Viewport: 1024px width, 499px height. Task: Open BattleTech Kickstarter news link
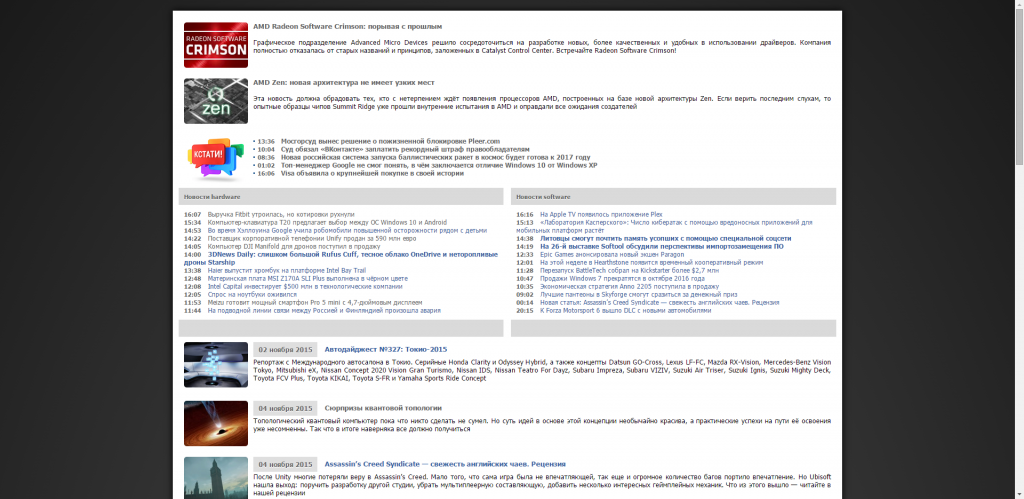630,270
